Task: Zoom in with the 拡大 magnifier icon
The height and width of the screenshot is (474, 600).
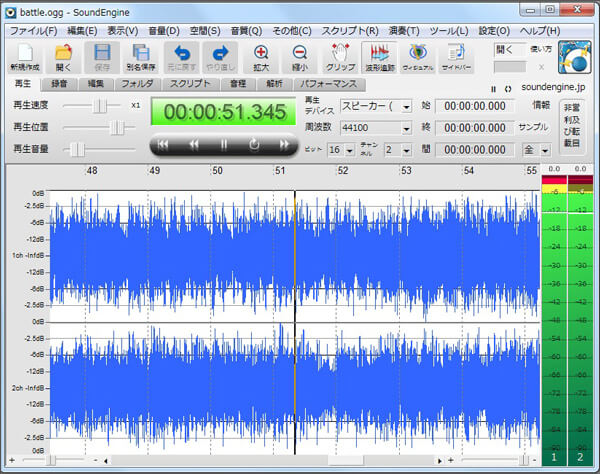Action: pos(261,57)
